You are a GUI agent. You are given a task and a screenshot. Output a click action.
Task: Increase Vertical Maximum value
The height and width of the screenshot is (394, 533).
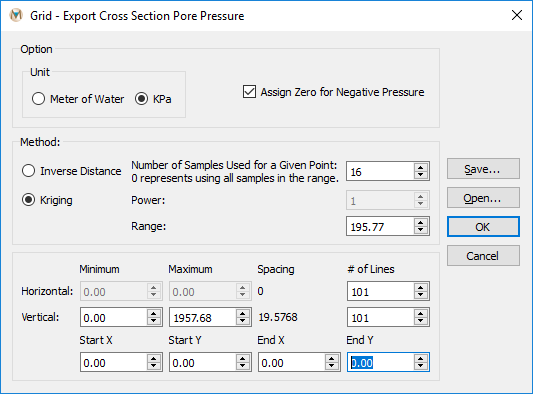point(242,314)
